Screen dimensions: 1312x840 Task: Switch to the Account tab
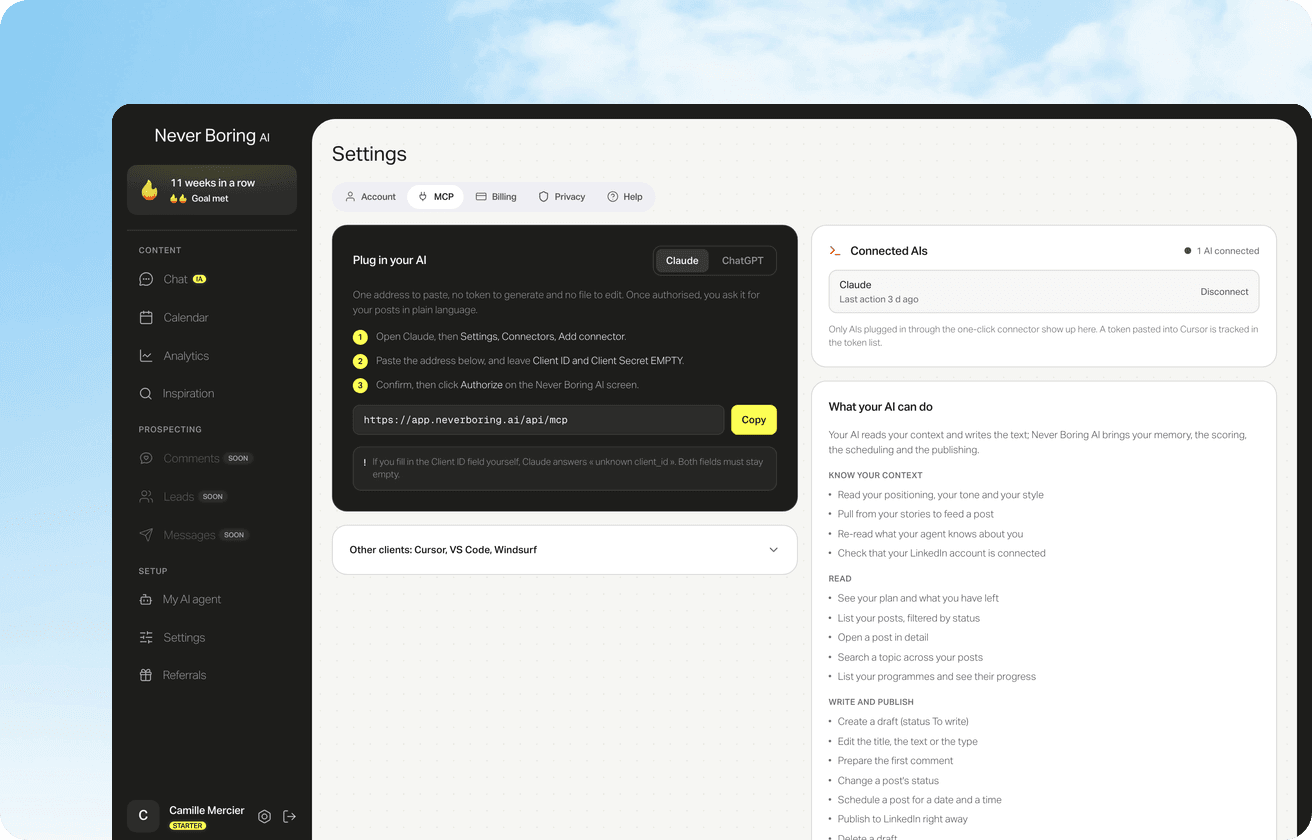370,197
